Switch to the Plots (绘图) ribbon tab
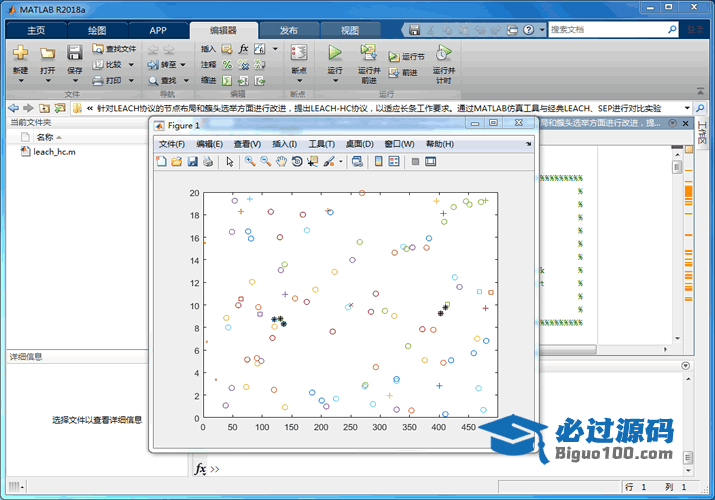The width and height of the screenshot is (715, 500). [x=97, y=31]
